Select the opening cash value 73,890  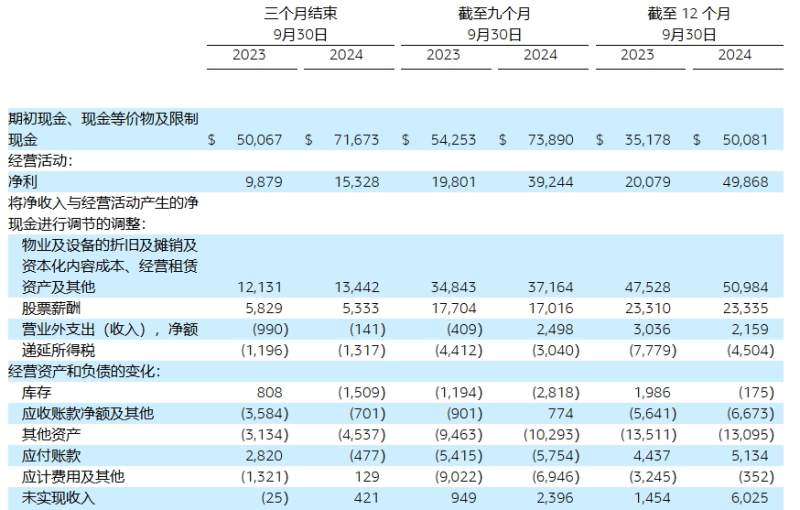pyautogui.click(x=548, y=140)
